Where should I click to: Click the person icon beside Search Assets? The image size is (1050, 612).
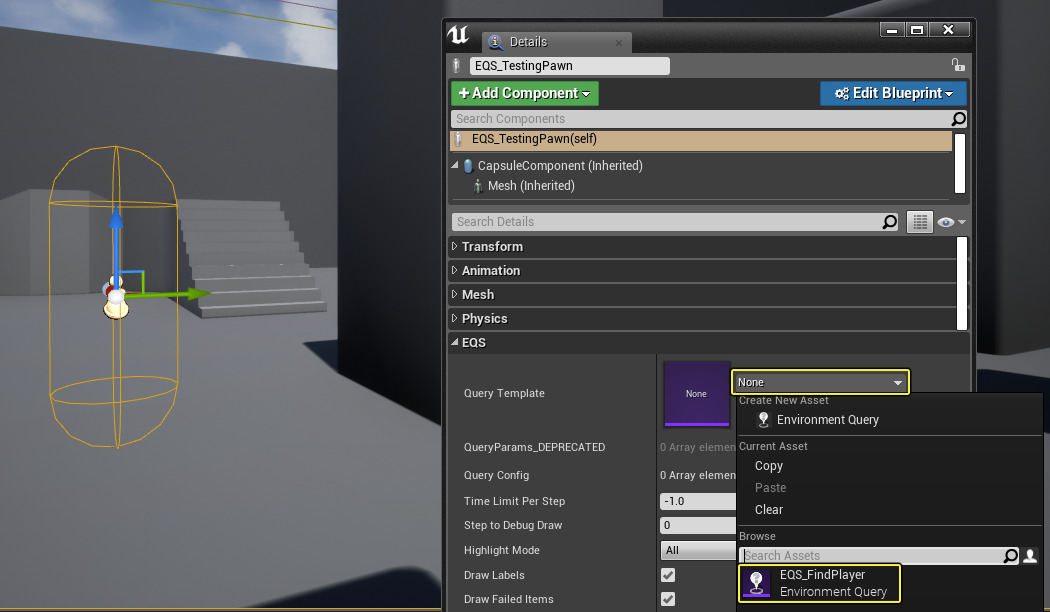pos(1029,556)
